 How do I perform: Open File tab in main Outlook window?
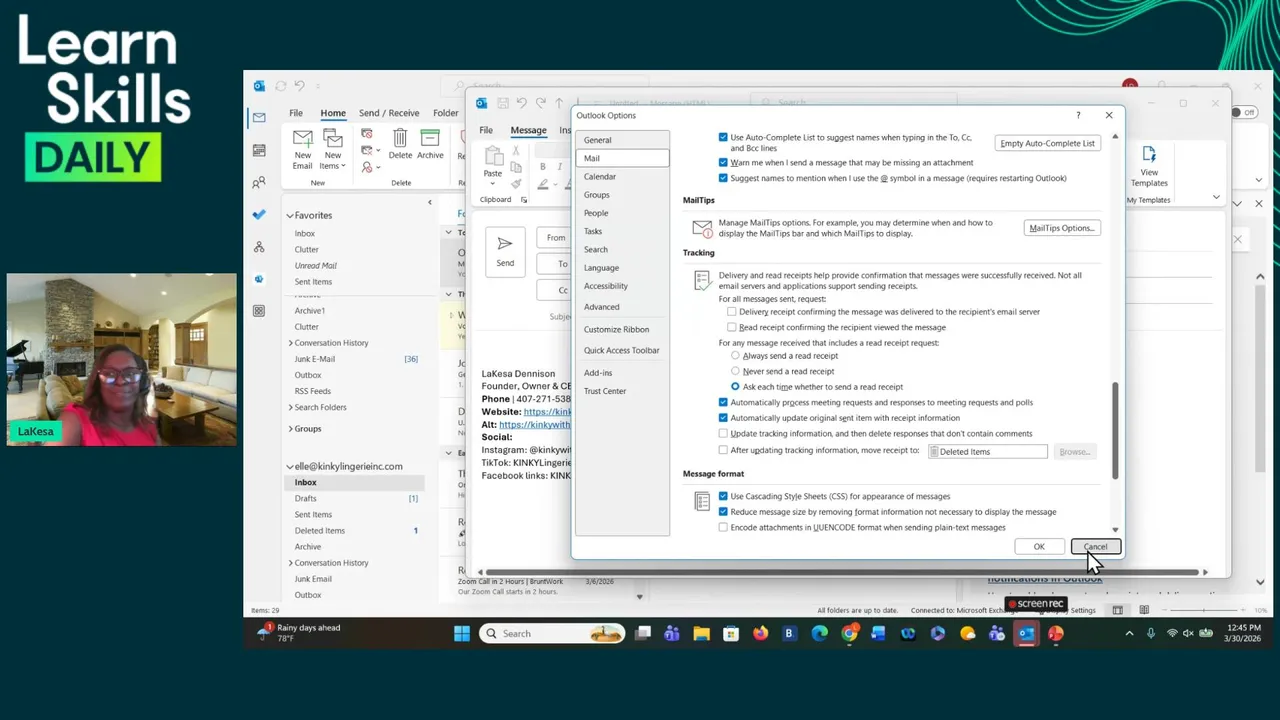click(296, 113)
